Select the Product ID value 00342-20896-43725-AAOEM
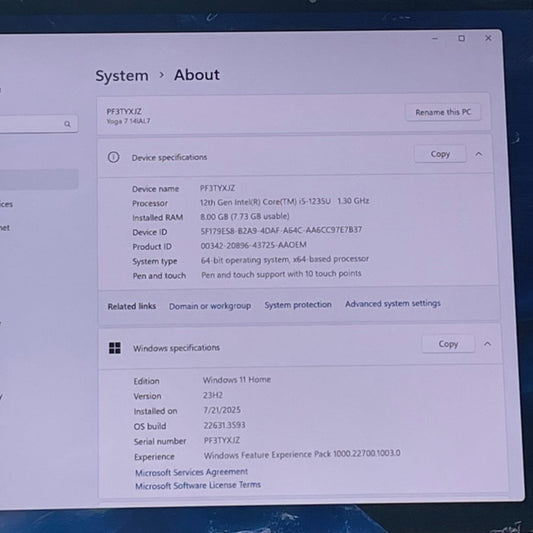 point(254,245)
